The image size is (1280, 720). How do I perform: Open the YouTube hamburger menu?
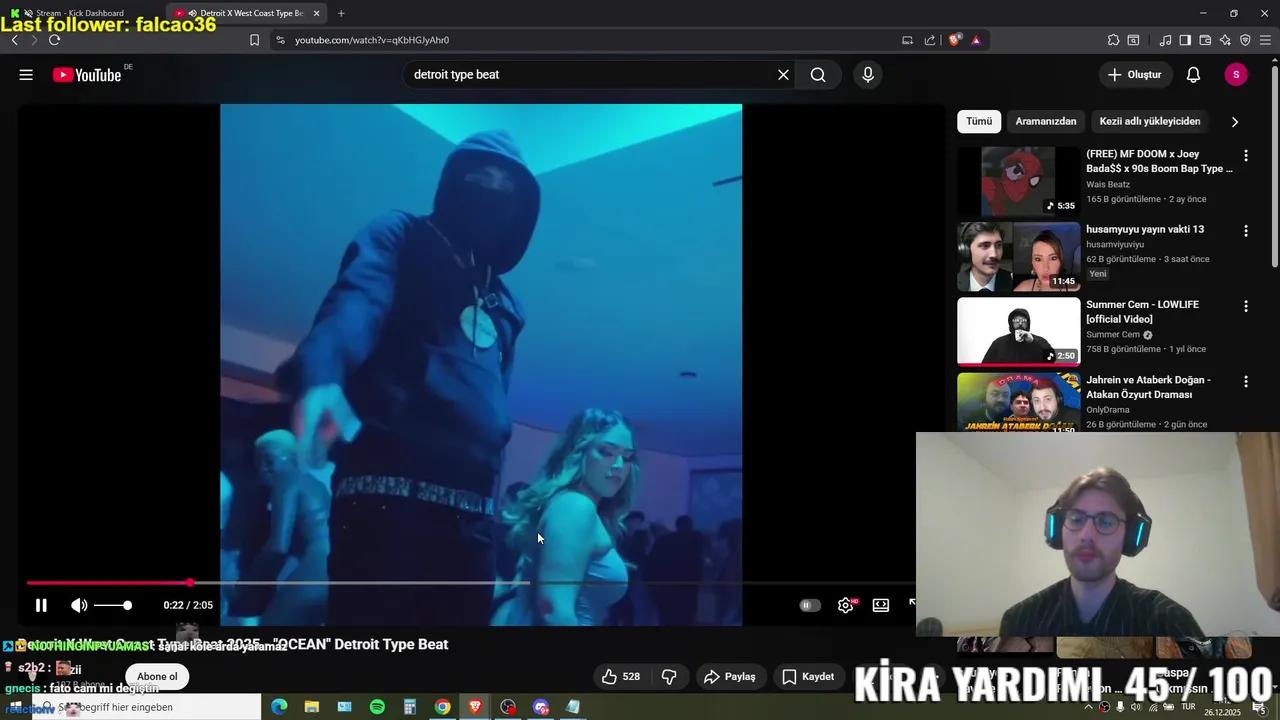(26, 74)
